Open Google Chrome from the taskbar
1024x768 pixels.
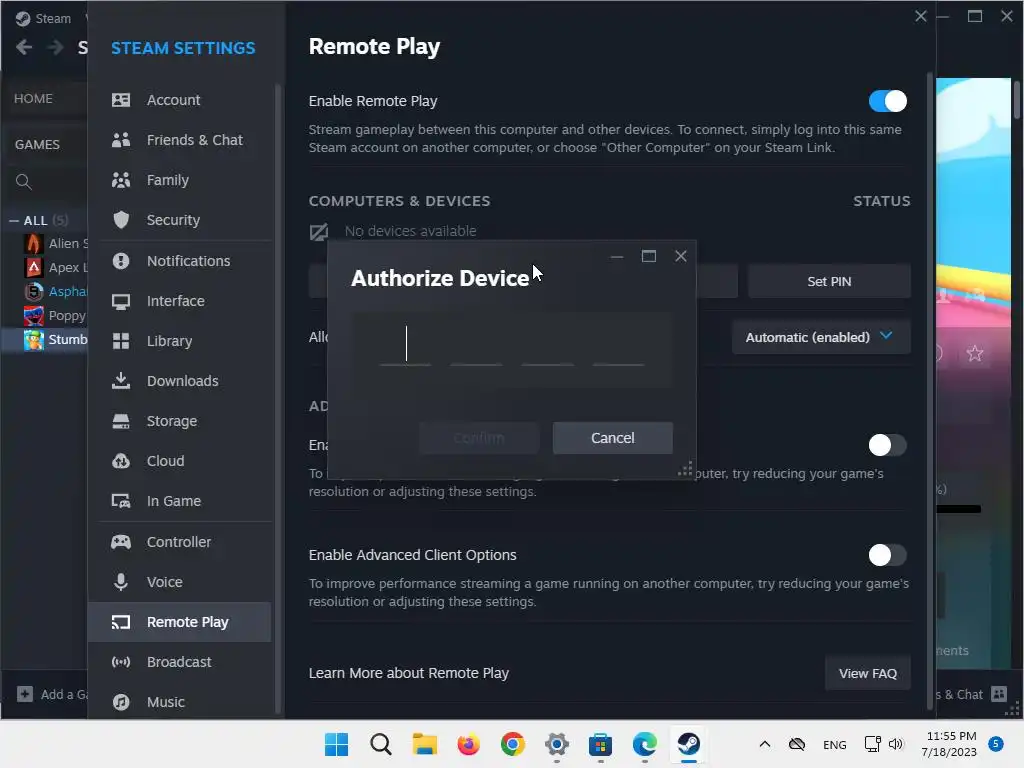tap(513, 744)
